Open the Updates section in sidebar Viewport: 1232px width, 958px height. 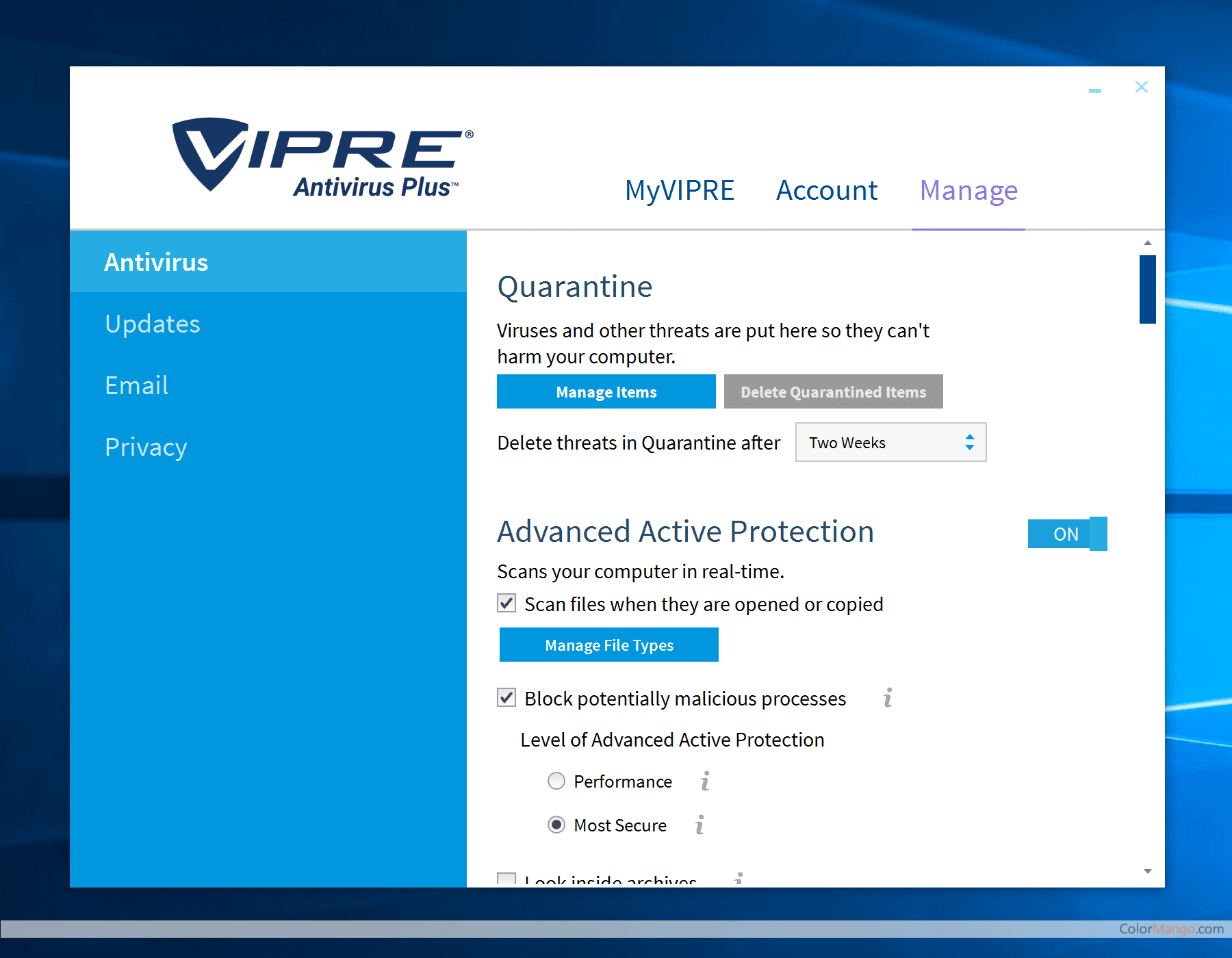pyautogui.click(x=153, y=324)
